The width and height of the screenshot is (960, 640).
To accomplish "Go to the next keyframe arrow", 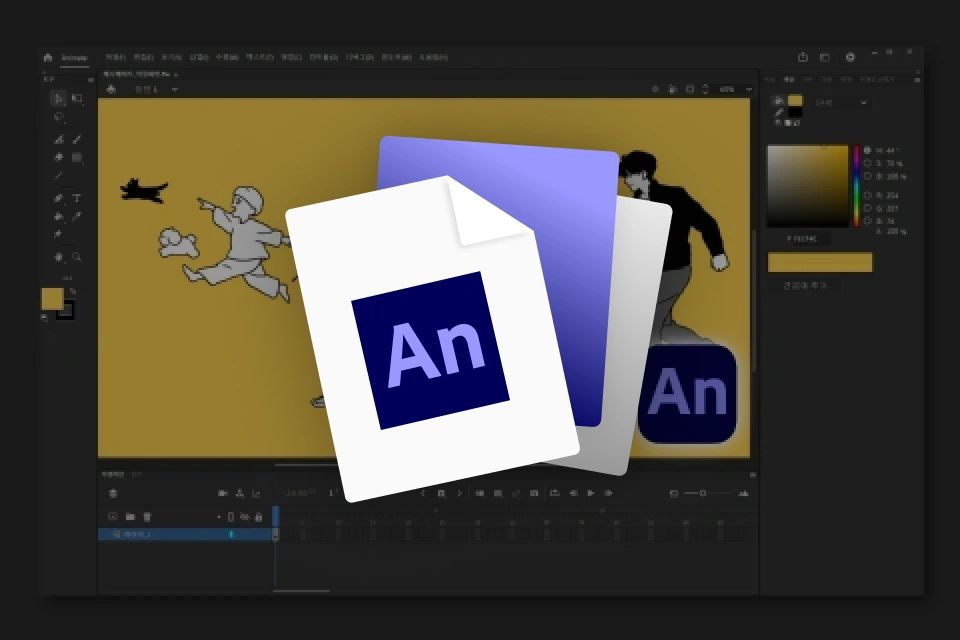I will (459, 493).
